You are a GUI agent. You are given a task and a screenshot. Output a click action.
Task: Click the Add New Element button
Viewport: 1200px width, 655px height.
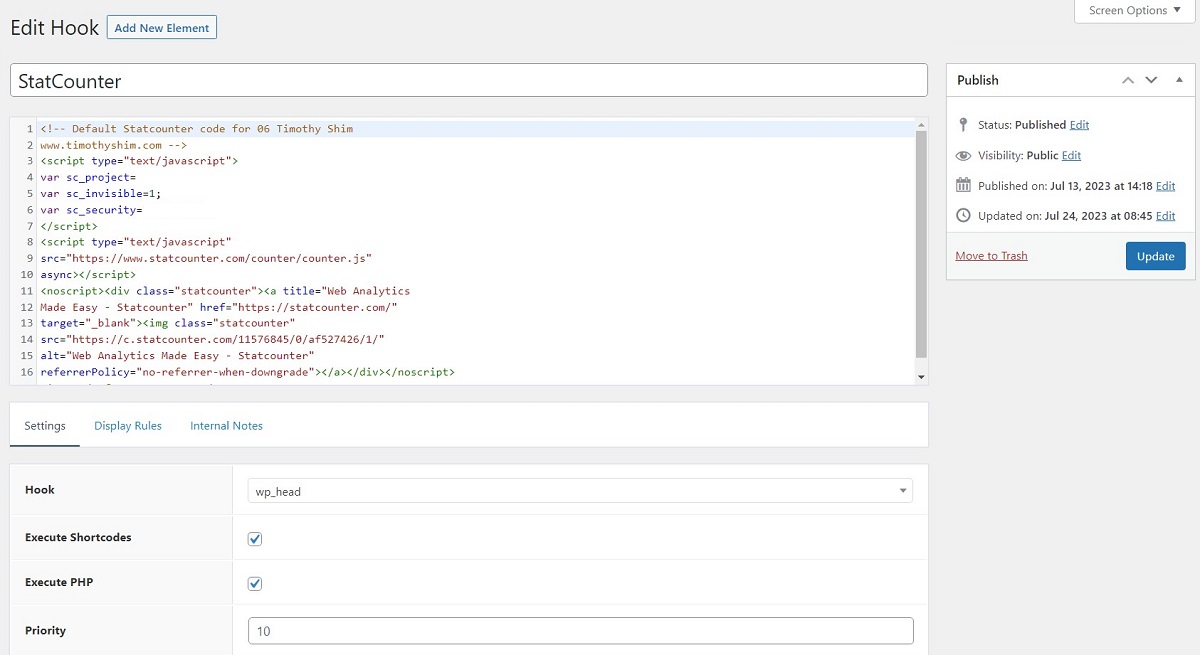click(162, 28)
